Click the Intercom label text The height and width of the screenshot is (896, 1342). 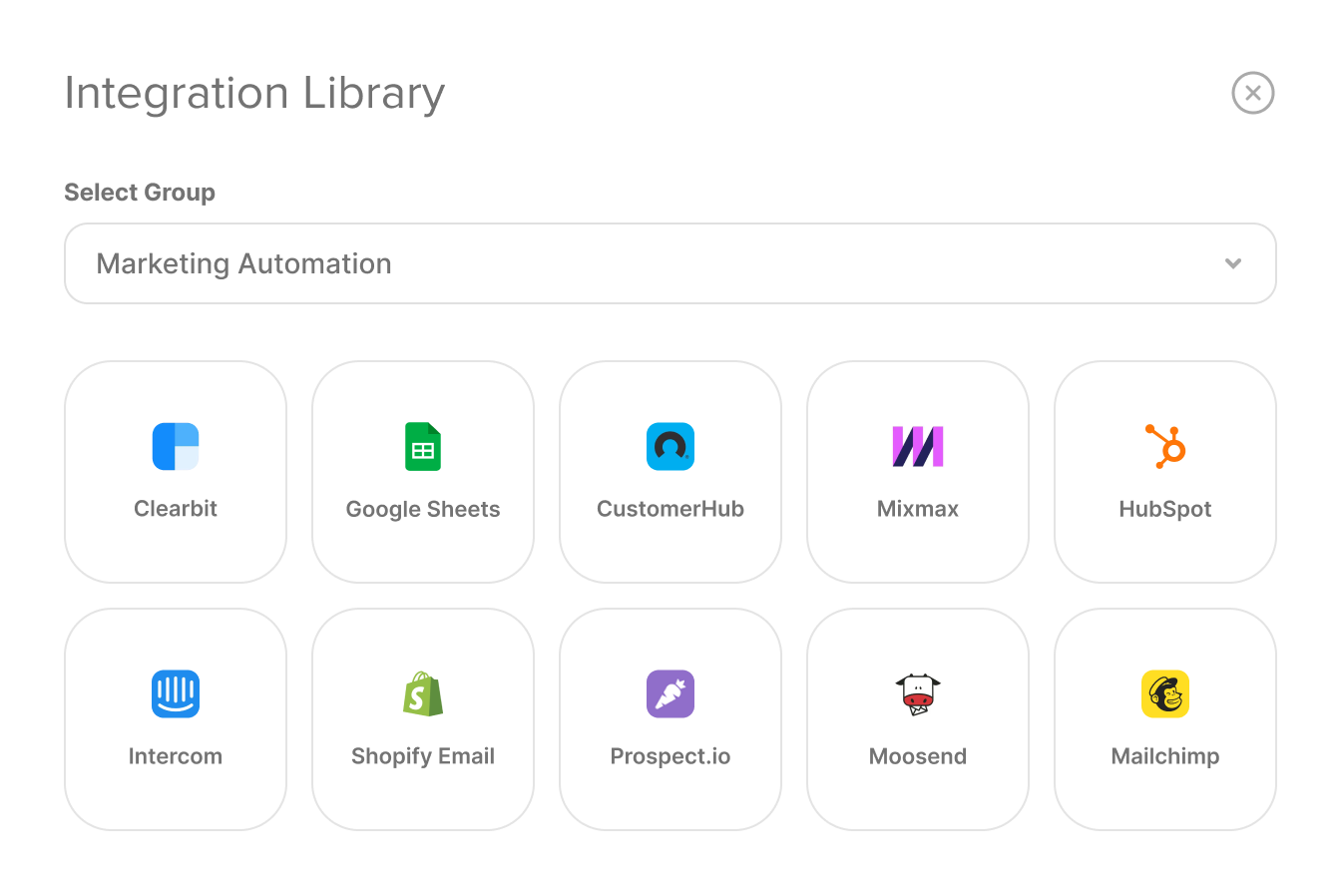click(176, 756)
